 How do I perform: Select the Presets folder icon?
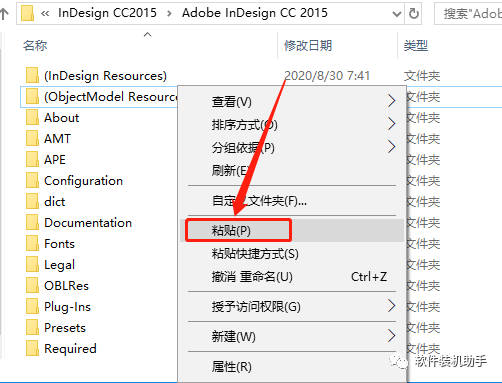click(x=32, y=328)
